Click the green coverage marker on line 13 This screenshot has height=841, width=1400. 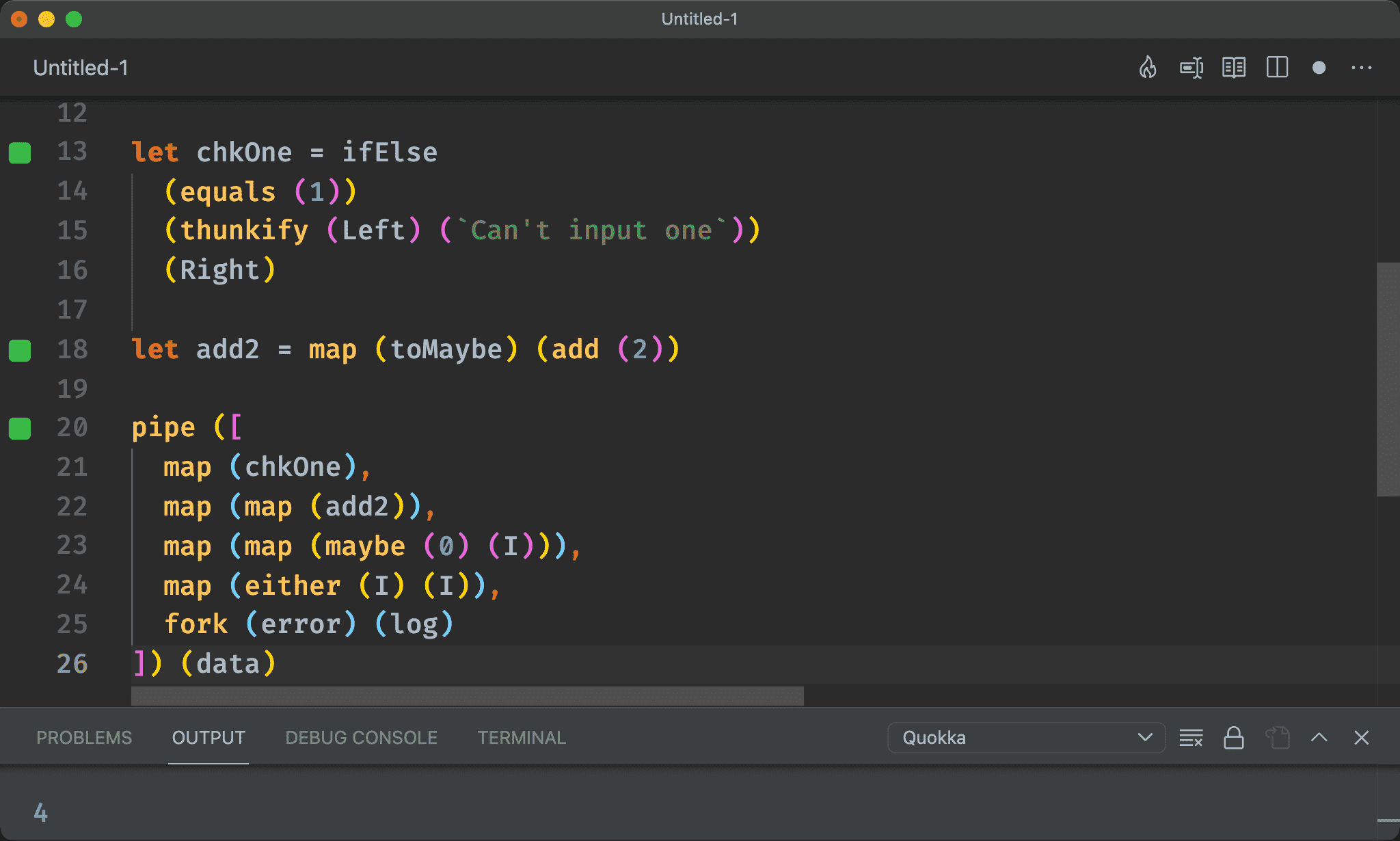click(20, 153)
